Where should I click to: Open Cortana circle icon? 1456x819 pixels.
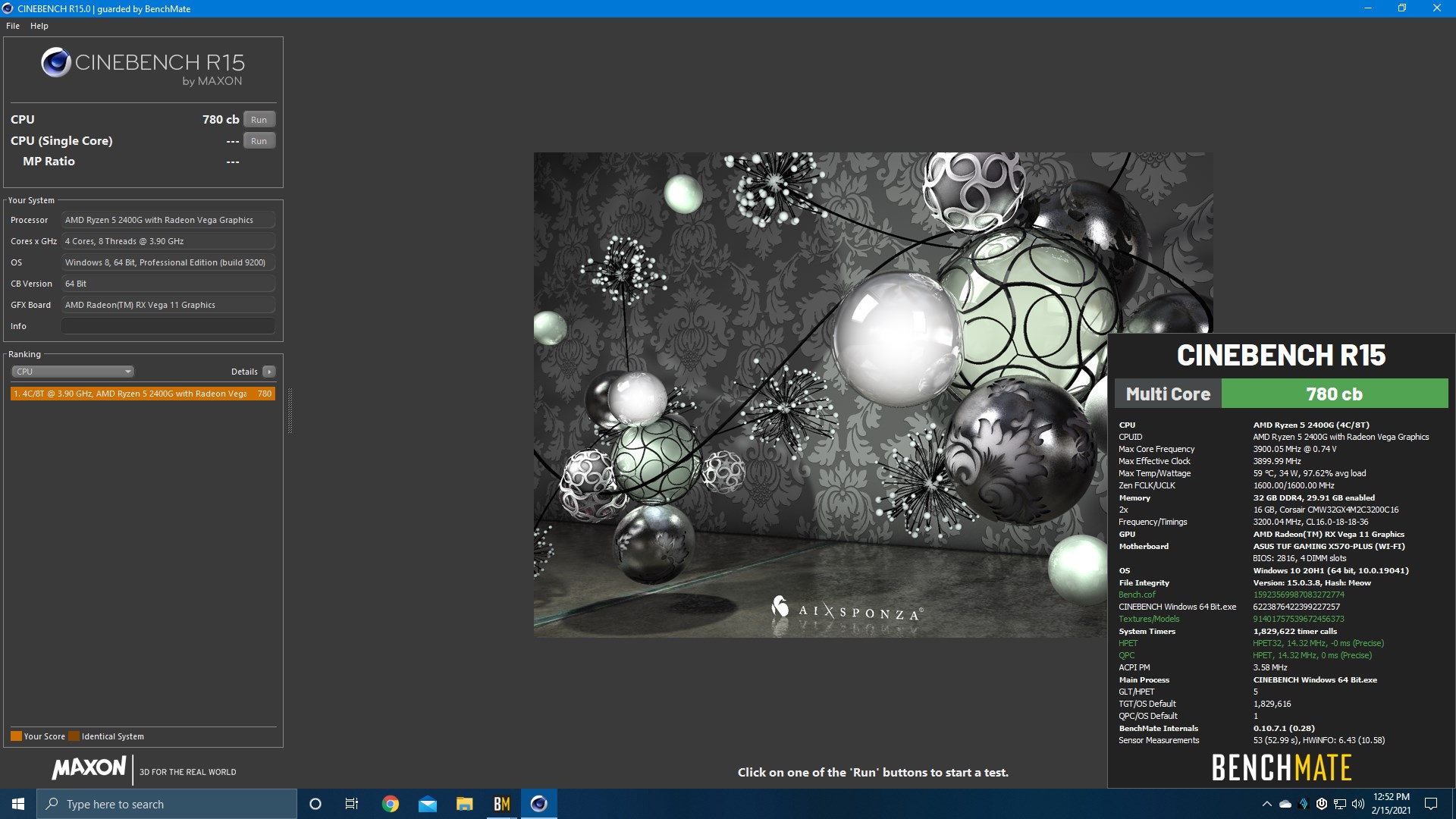tap(315, 804)
